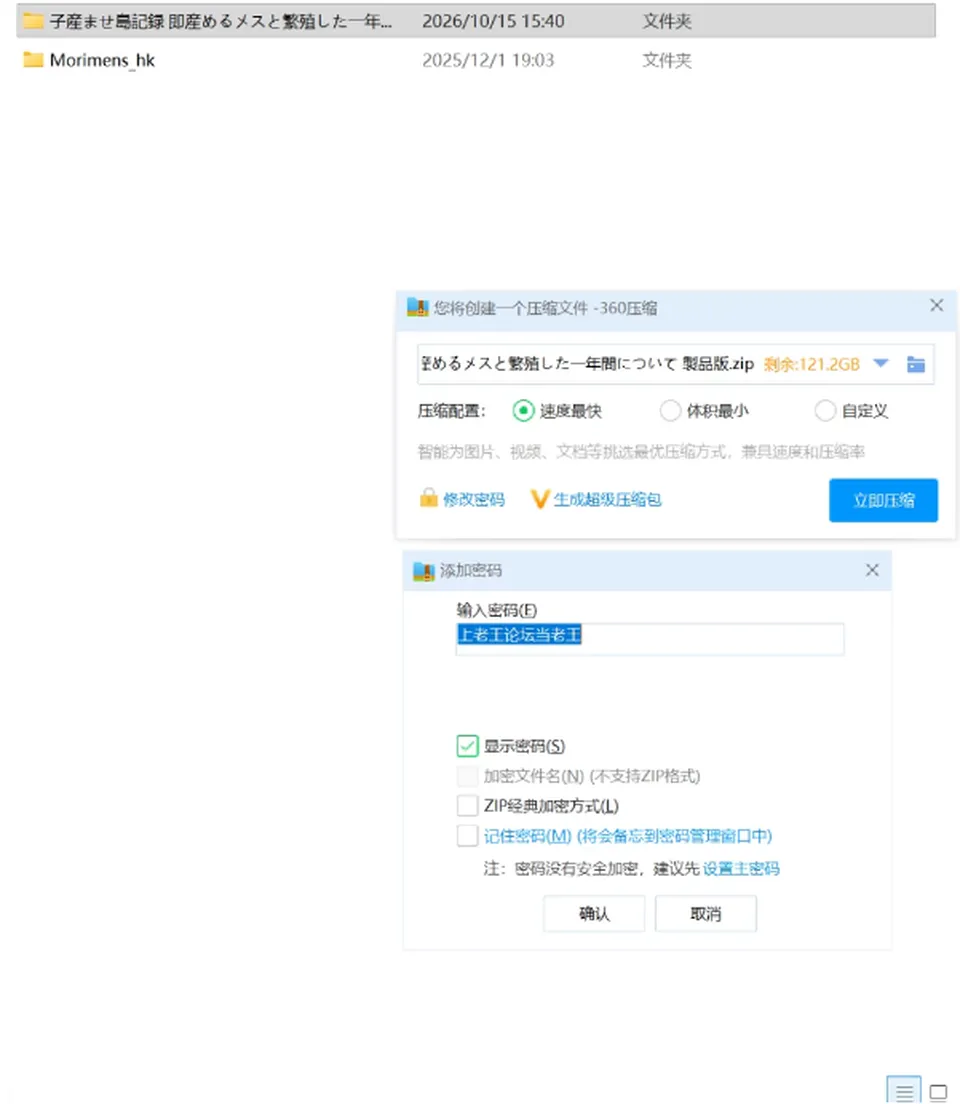Confirm the password with 确认
The height and width of the screenshot is (1104, 960).
point(594,914)
